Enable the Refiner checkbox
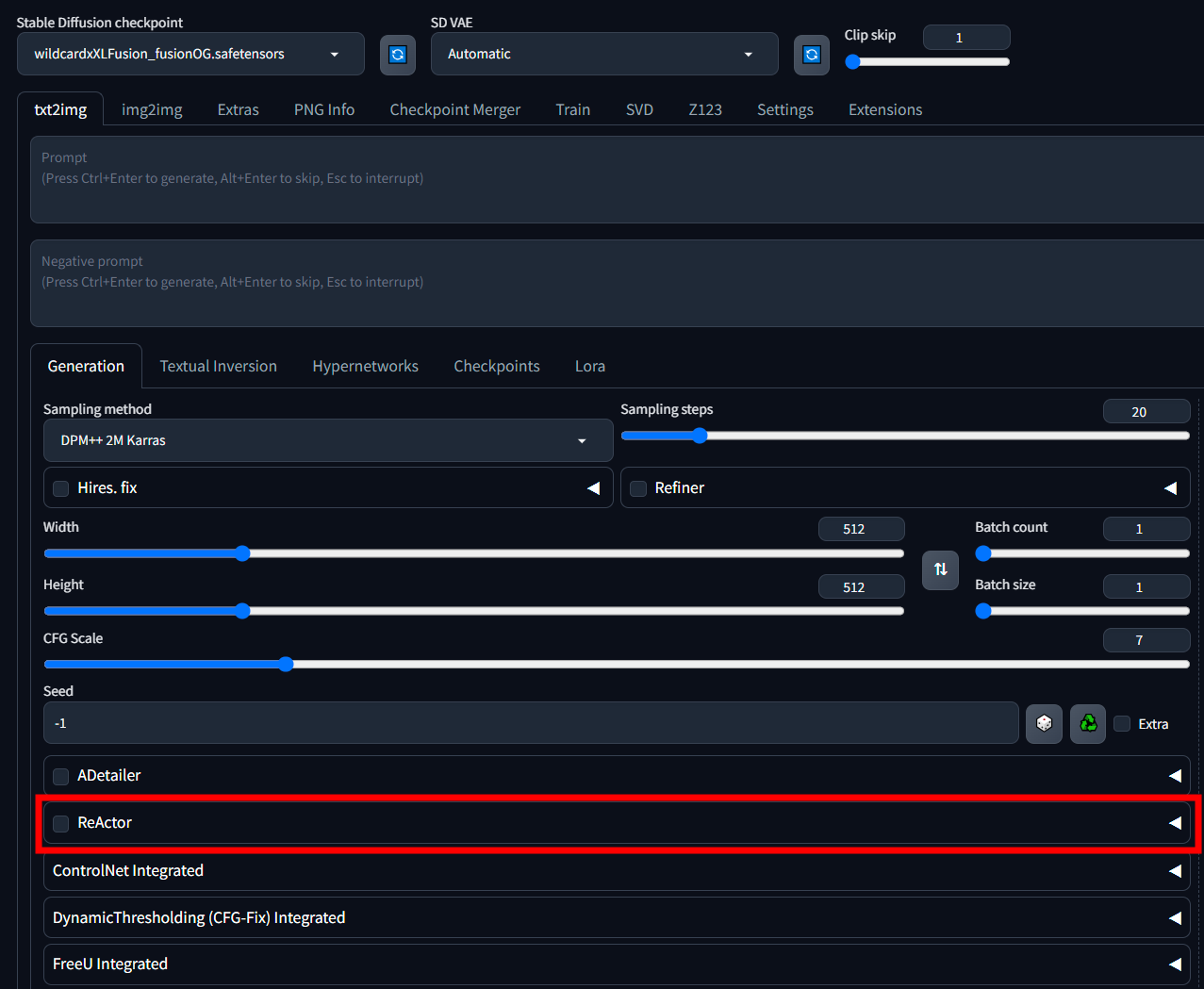The image size is (1204, 989). [x=638, y=488]
